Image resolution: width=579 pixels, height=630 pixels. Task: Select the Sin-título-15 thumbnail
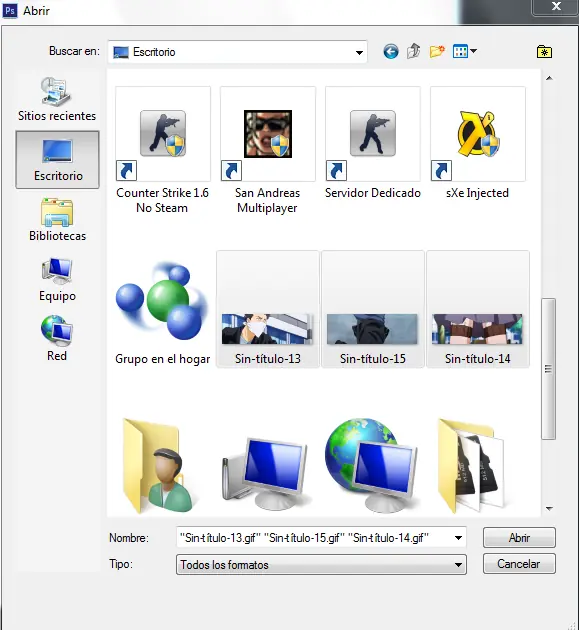pos(372,309)
